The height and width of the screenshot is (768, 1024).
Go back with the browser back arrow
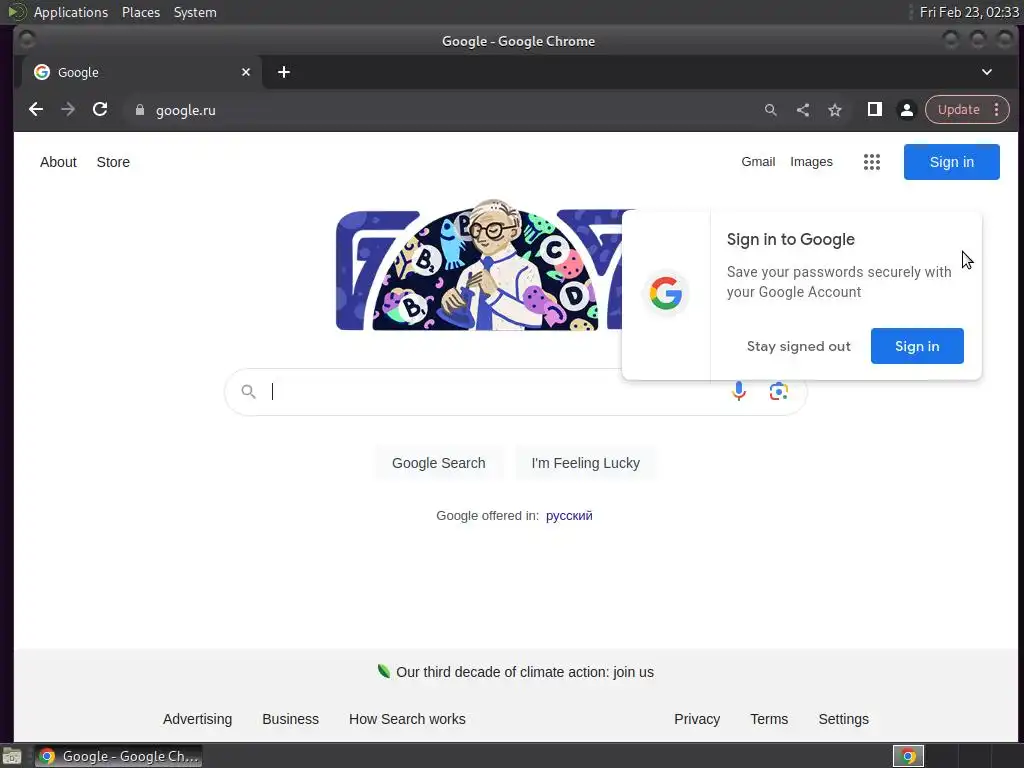36,110
